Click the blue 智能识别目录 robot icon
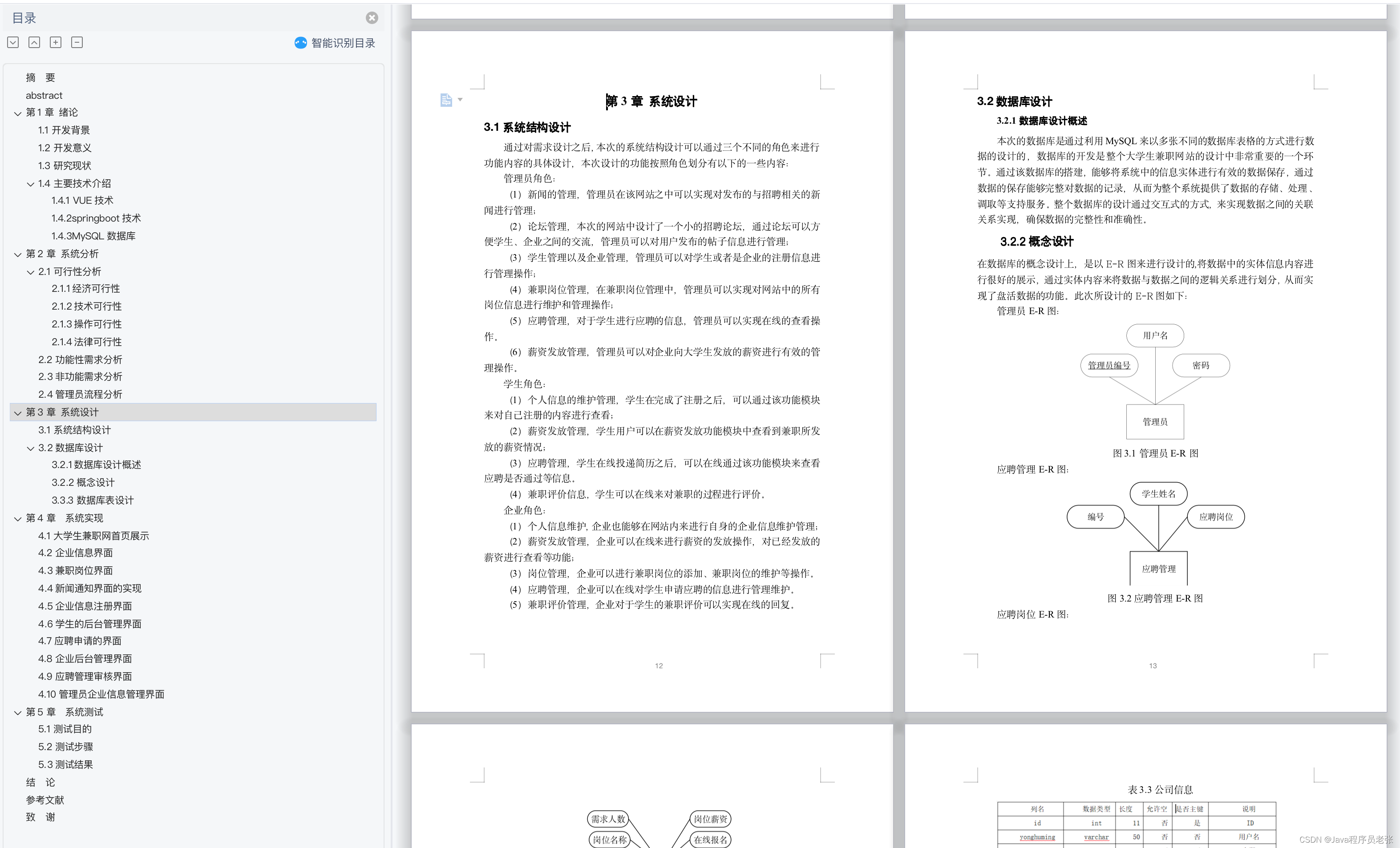Image resolution: width=1400 pixels, height=848 pixels. click(x=300, y=43)
